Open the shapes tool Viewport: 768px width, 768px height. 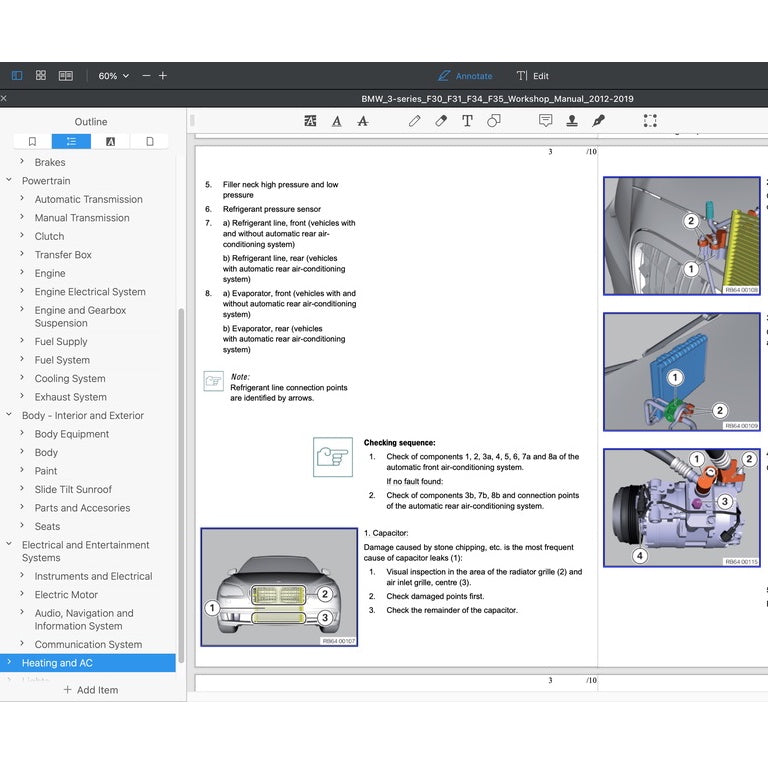point(494,120)
